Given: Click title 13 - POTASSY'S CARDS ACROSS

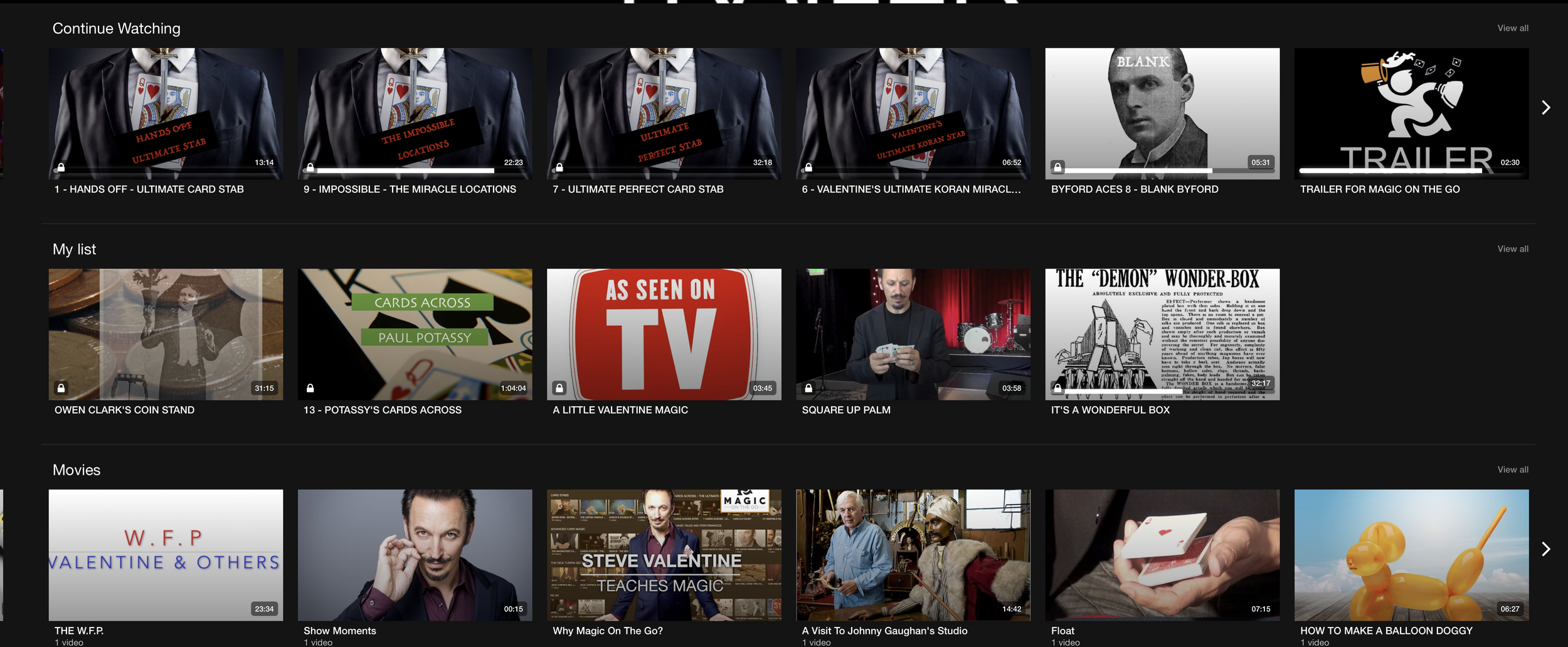Looking at the screenshot, I should click(x=383, y=410).
